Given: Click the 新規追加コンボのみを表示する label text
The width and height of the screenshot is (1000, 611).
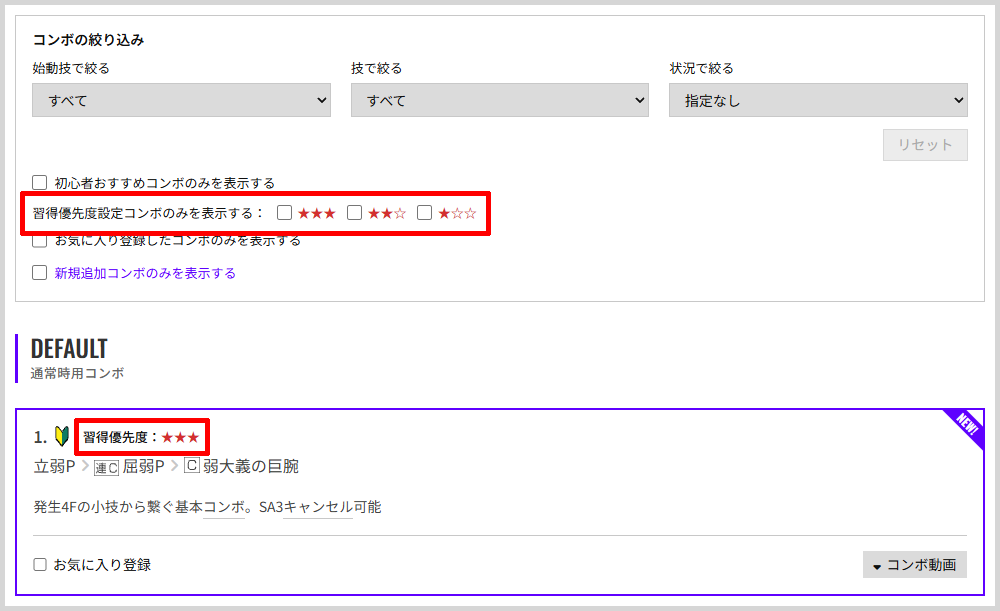Looking at the screenshot, I should pyautogui.click(x=145, y=273).
